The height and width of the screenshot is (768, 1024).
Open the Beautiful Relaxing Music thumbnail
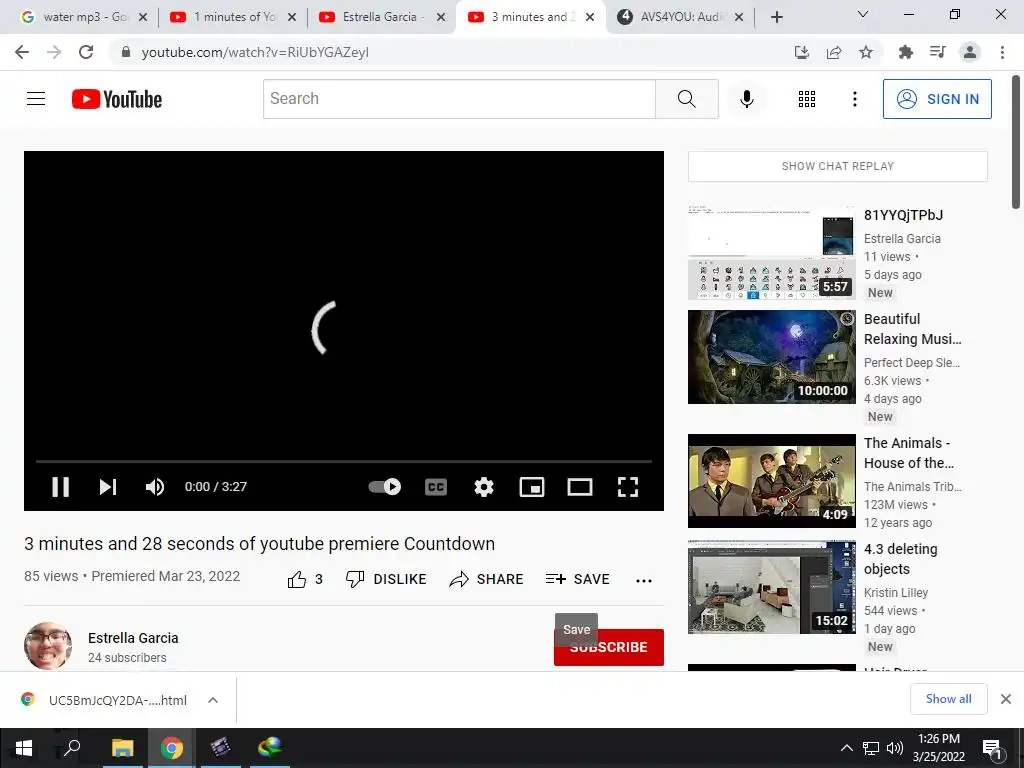pyautogui.click(x=771, y=357)
